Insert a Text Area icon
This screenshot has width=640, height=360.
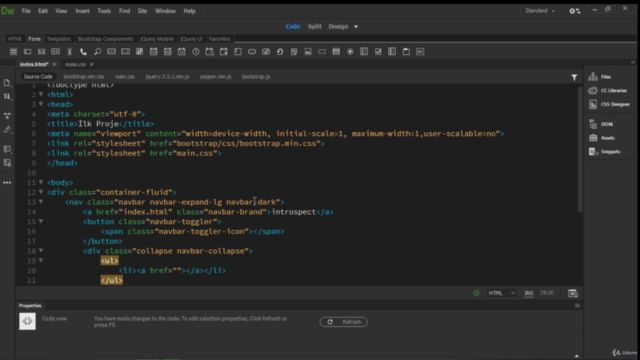[238, 52]
